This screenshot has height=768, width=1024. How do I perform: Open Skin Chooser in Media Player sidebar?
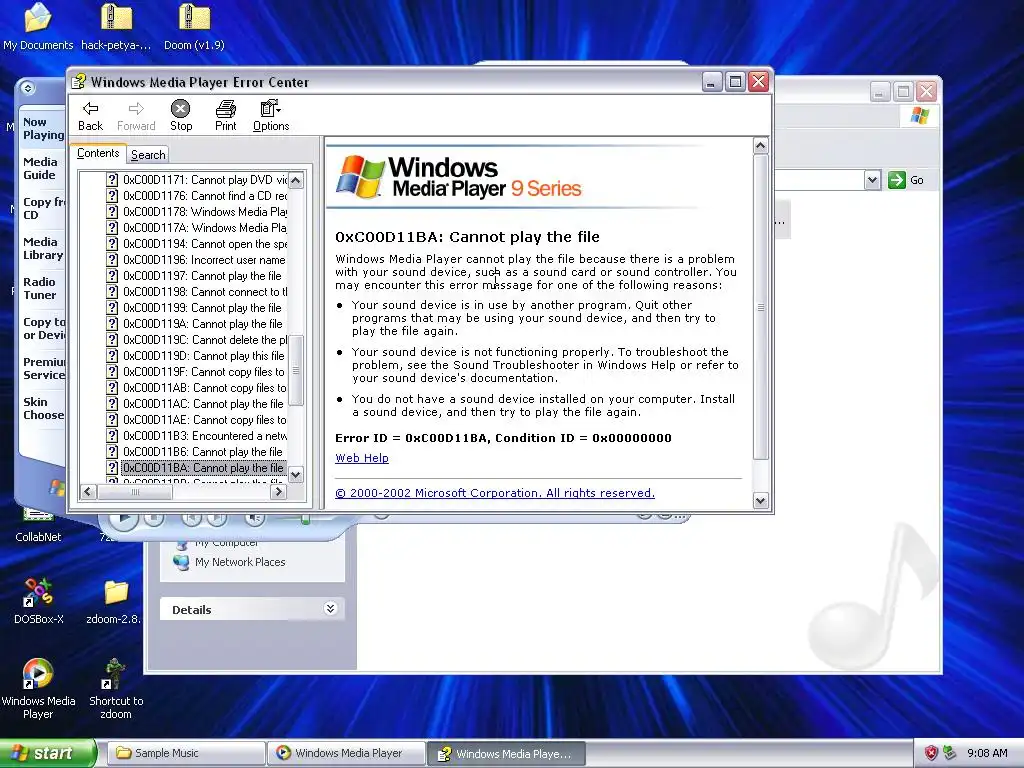point(43,408)
